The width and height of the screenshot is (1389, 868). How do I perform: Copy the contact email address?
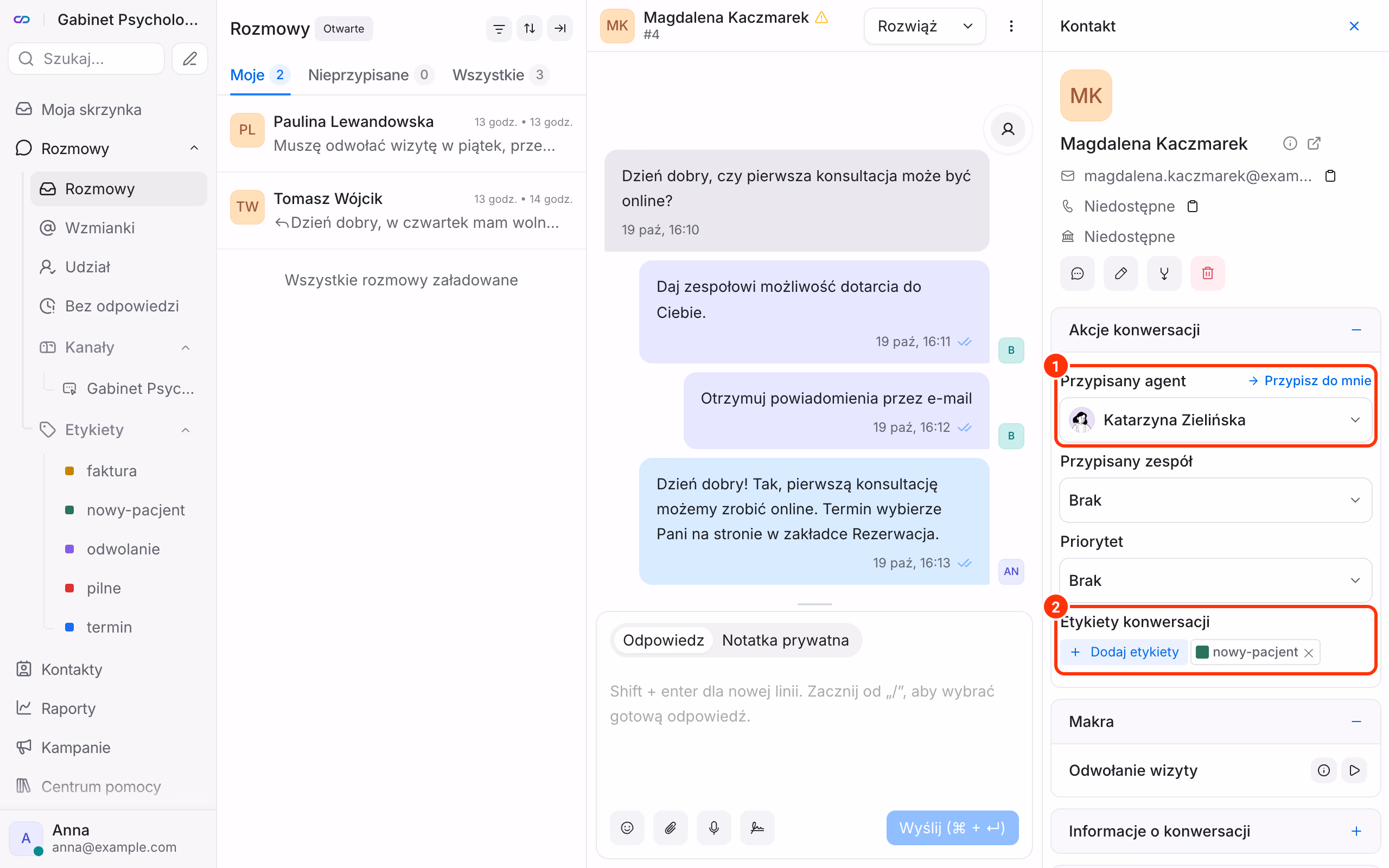pos(1330,176)
